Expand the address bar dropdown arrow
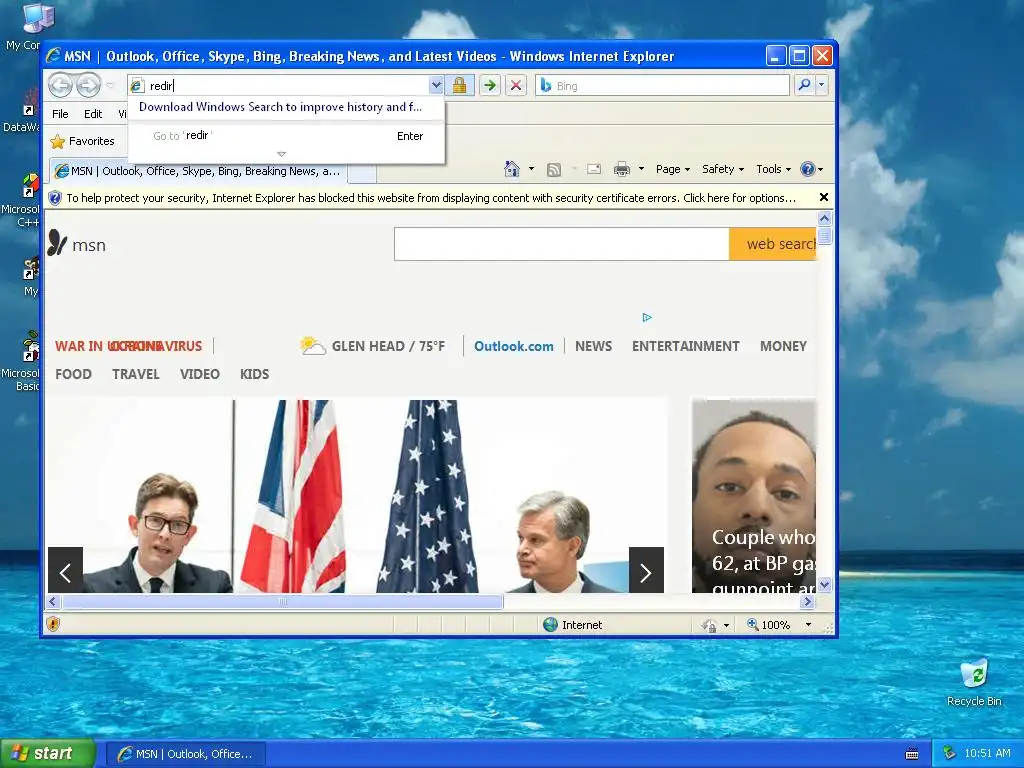The height and width of the screenshot is (768, 1024). pos(436,85)
